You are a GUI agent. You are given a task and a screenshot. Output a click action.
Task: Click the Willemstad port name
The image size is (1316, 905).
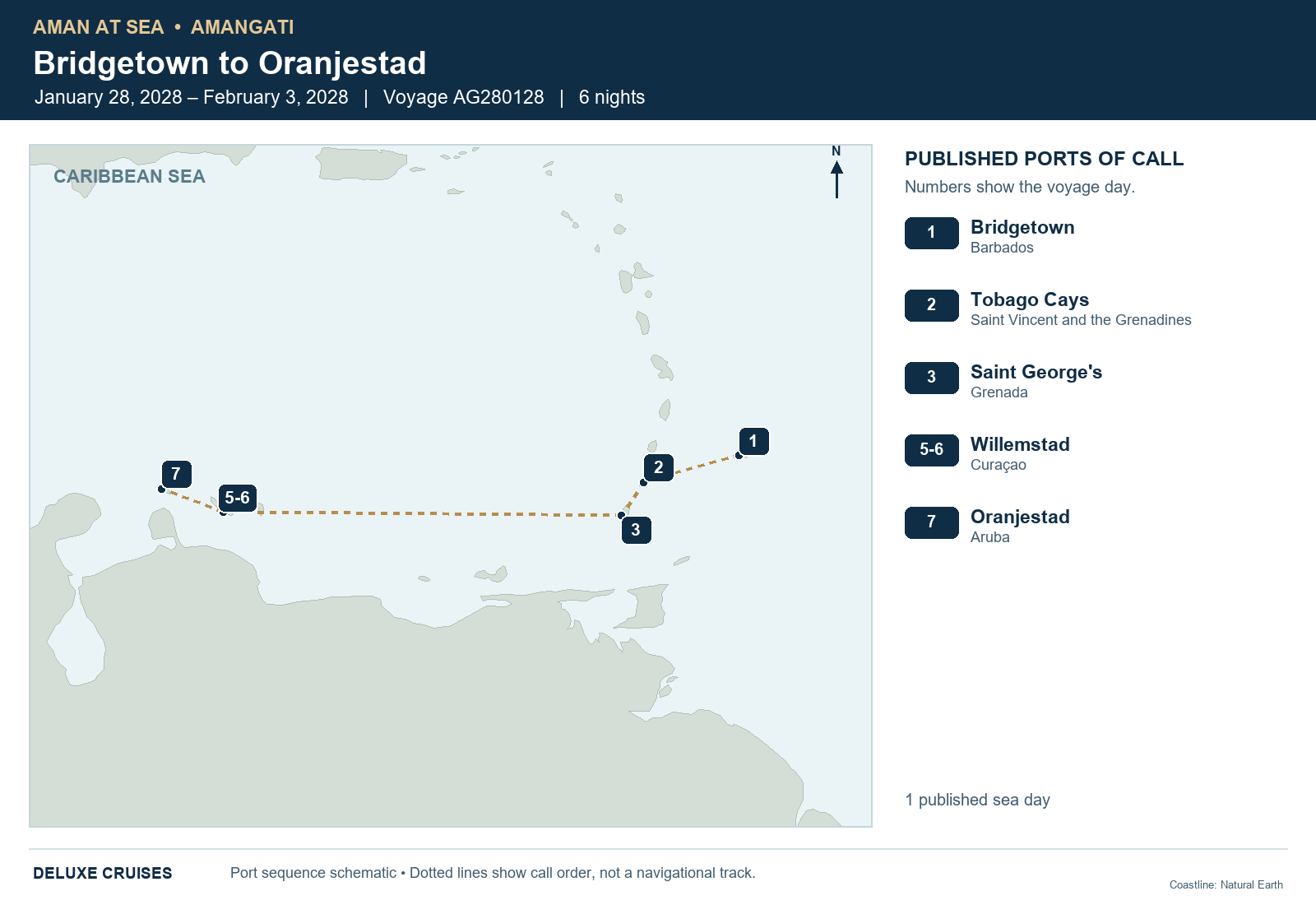[1020, 444]
